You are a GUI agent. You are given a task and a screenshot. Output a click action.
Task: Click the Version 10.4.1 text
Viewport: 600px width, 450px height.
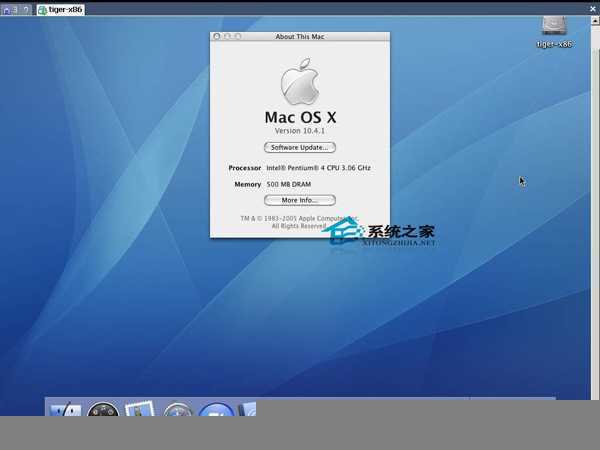[x=300, y=131]
